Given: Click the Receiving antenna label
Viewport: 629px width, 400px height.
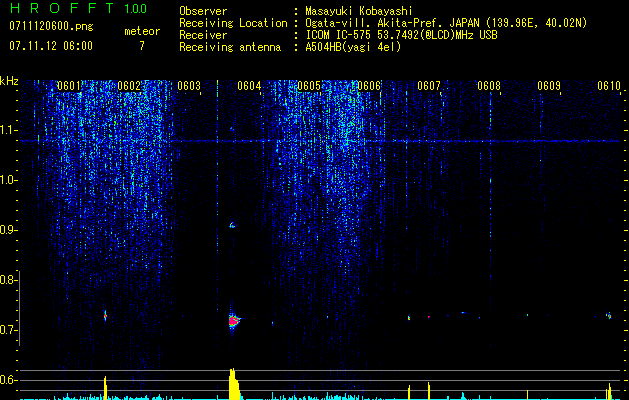Looking at the screenshot, I should tap(230, 47).
